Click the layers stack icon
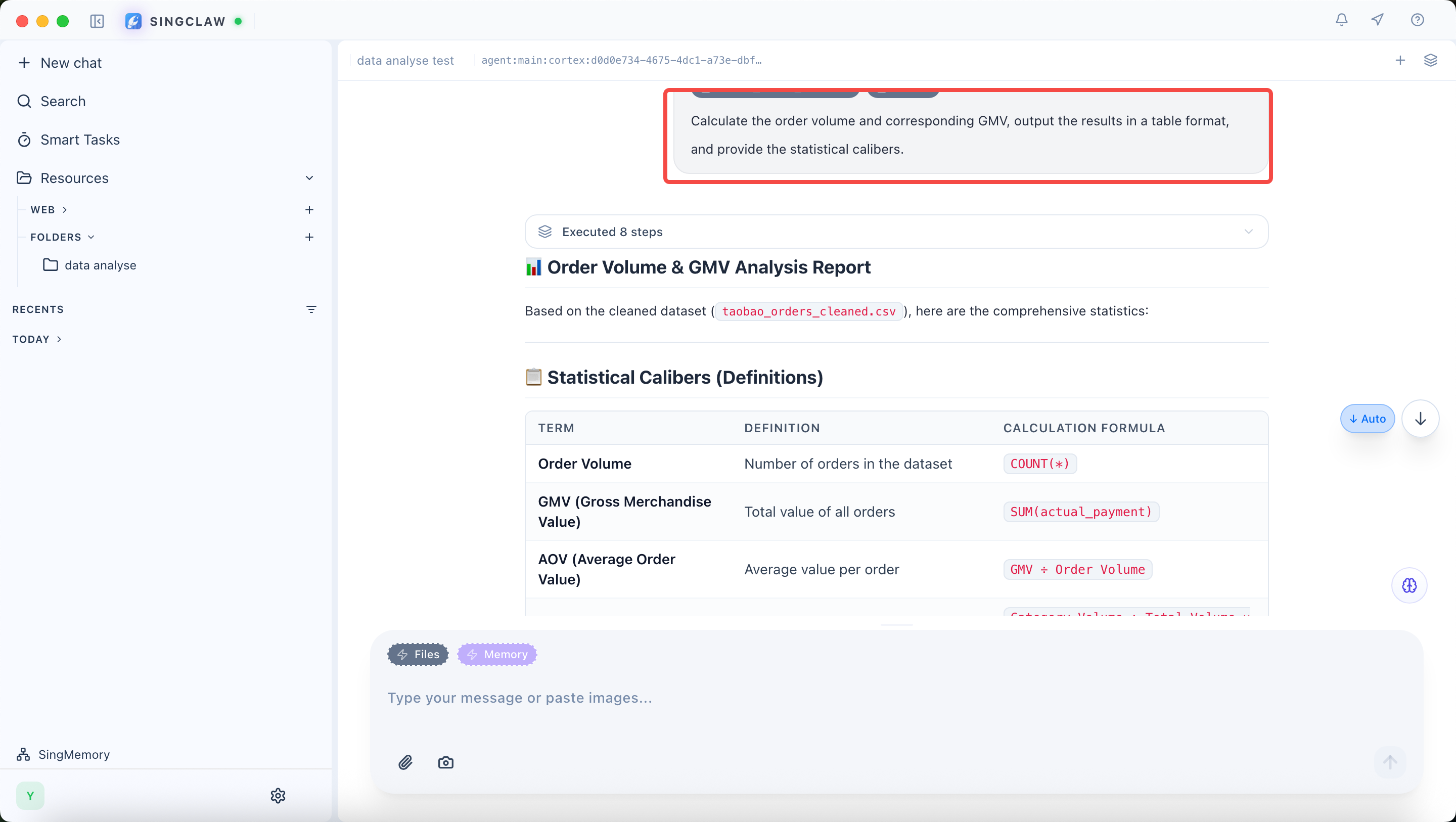The height and width of the screenshot is (822, 1456). pyautogui.click(x=1430, y=60)
